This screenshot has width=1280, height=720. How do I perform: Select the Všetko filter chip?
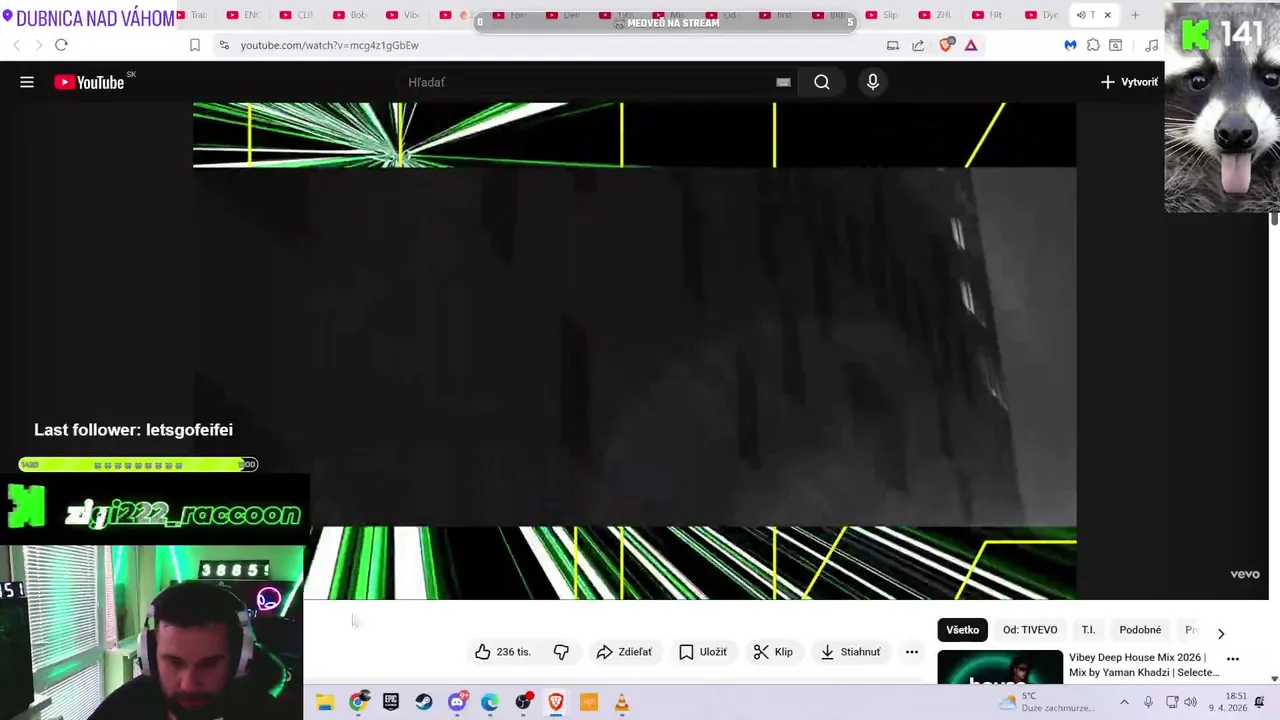tap(962, 630)
